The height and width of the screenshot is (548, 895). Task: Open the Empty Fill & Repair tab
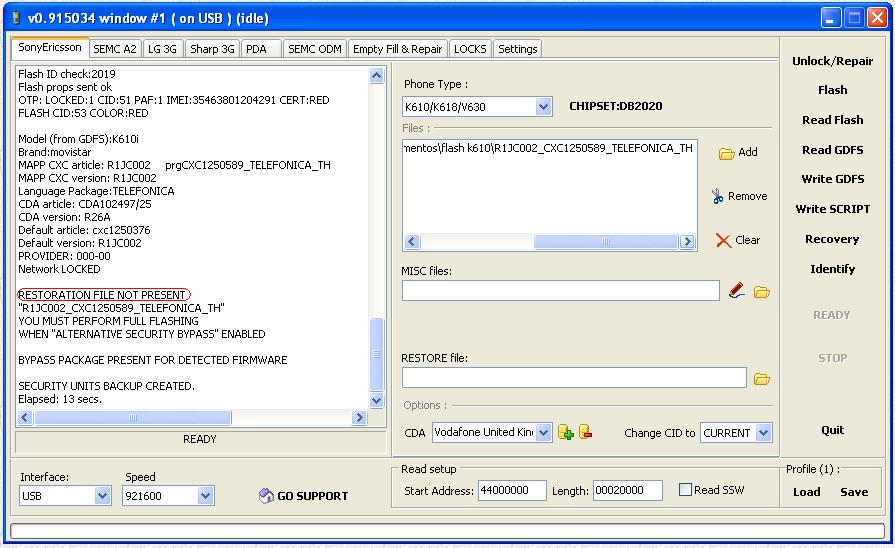click(x=397, y=49)
